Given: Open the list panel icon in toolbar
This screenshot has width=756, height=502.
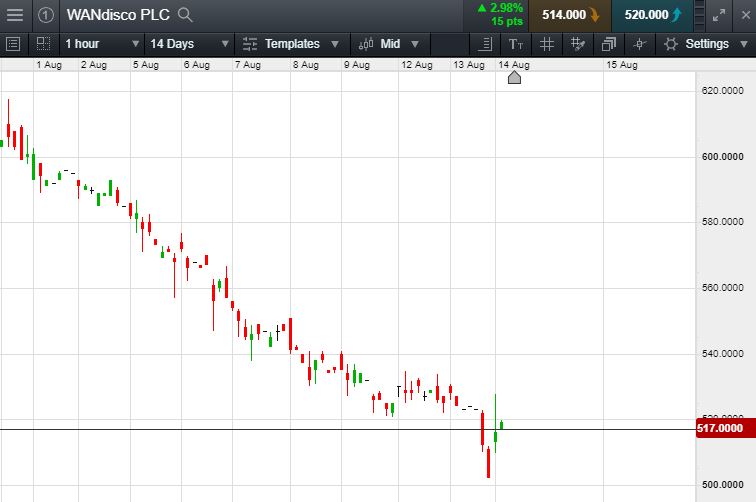Looking at the screenshot, I should (13, 44).
